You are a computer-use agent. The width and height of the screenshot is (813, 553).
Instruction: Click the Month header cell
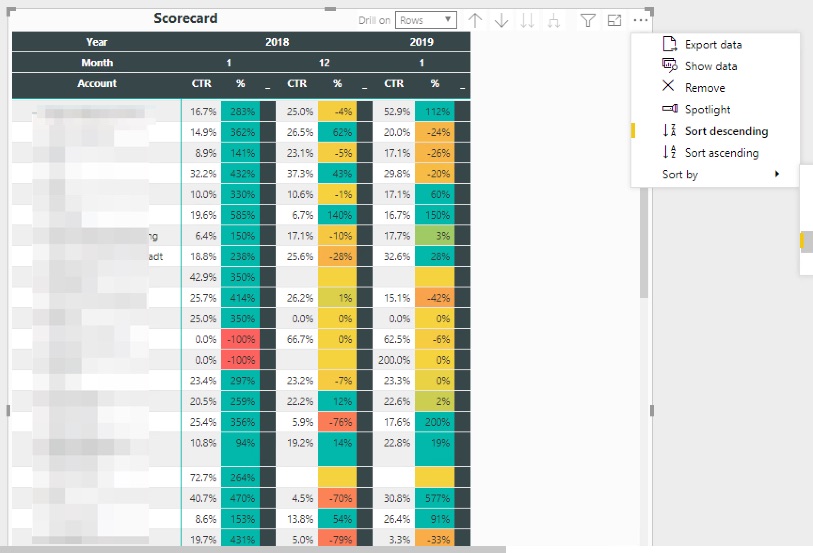[x=96, y=63]
